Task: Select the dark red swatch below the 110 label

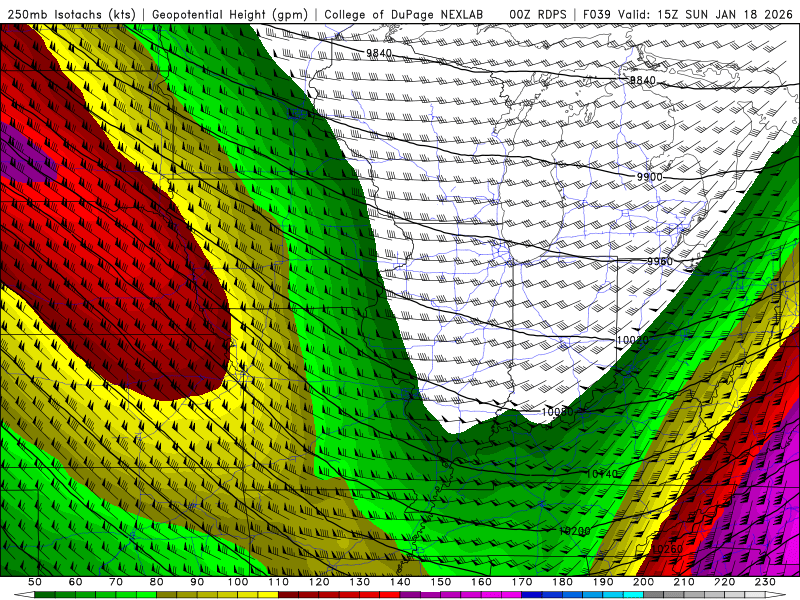Action: pyautogui.click(x=288, y=595)
